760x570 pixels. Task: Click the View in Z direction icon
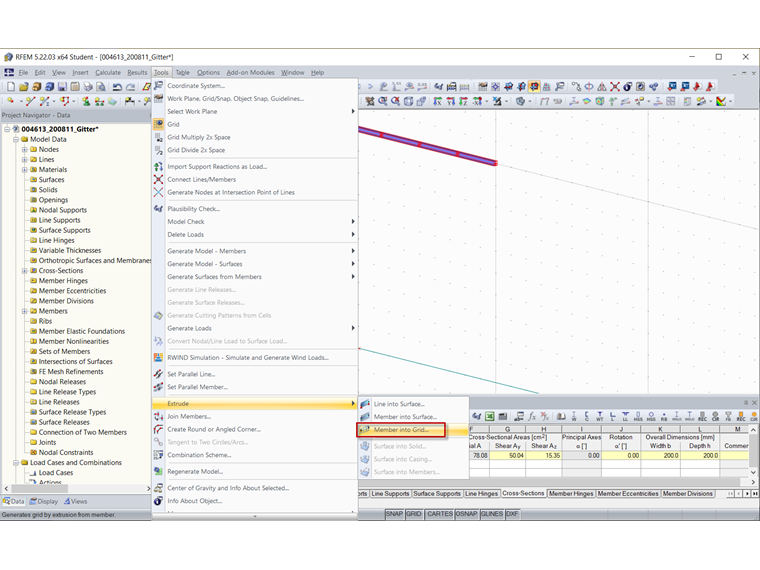coord(463,101)
